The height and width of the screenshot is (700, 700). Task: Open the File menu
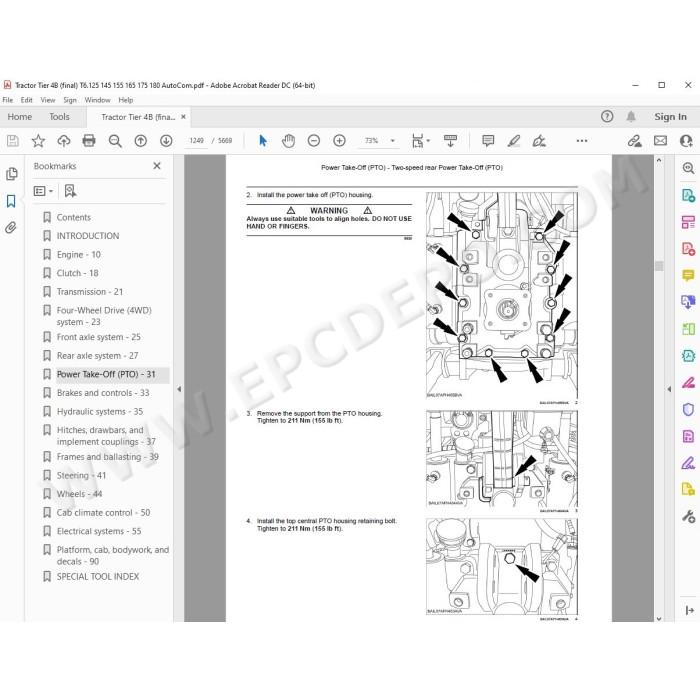tap(8, 100)
